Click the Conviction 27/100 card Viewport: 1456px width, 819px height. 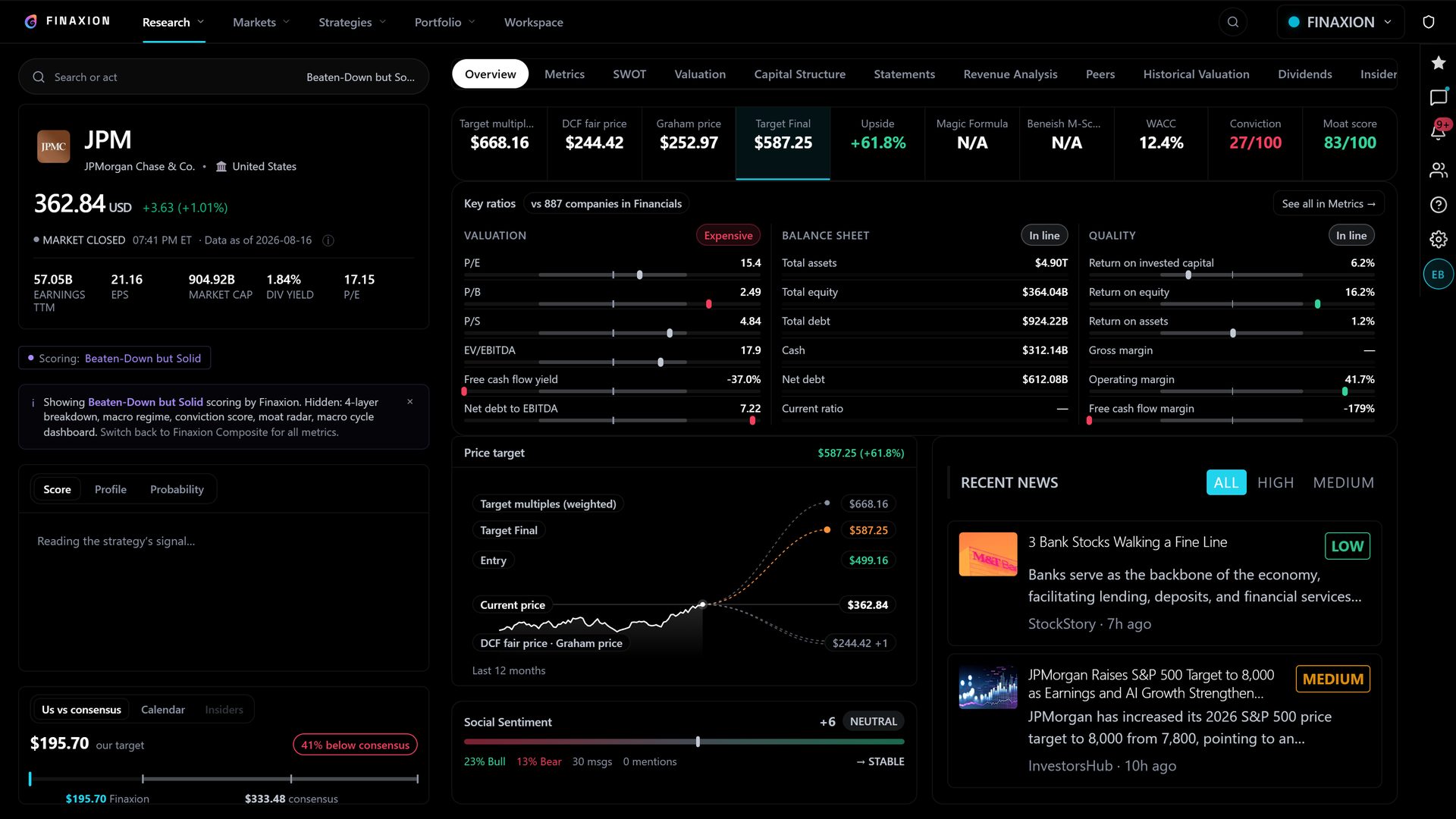1255,143
